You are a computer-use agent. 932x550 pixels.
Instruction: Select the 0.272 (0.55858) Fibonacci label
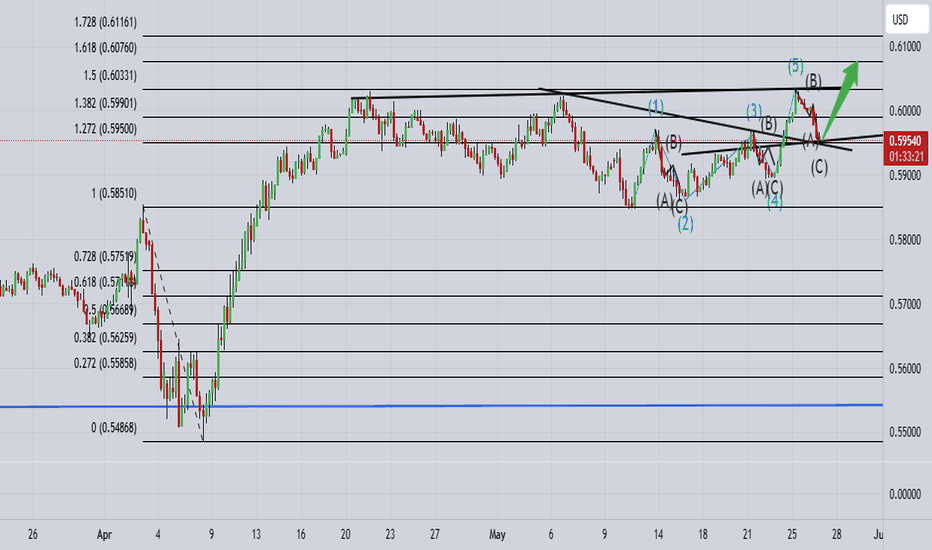pos(105,363)
